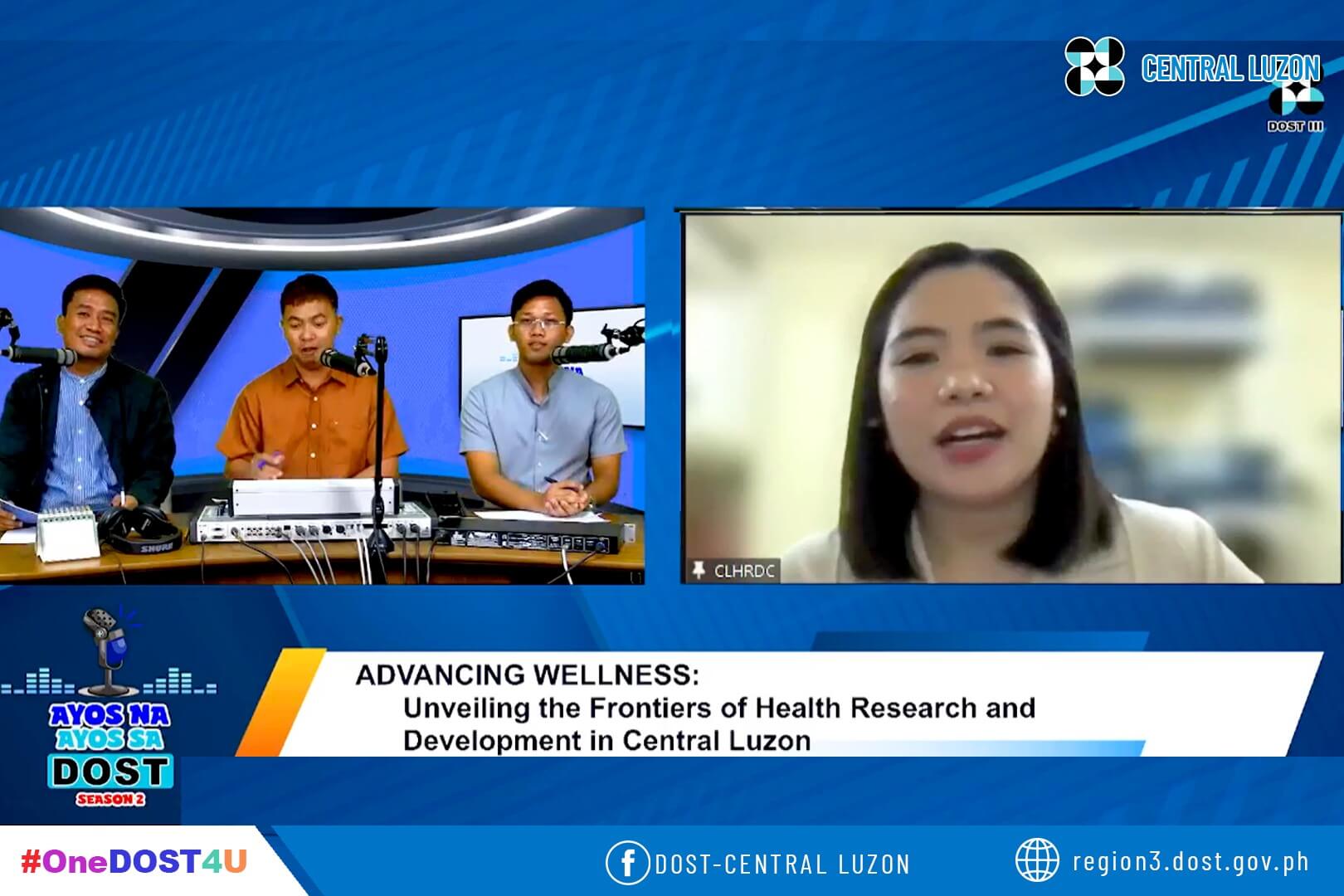This screenshot has width=1344, height=896.
Task: Click the pin icon beside CLHRDC
Action: [699, 571]
